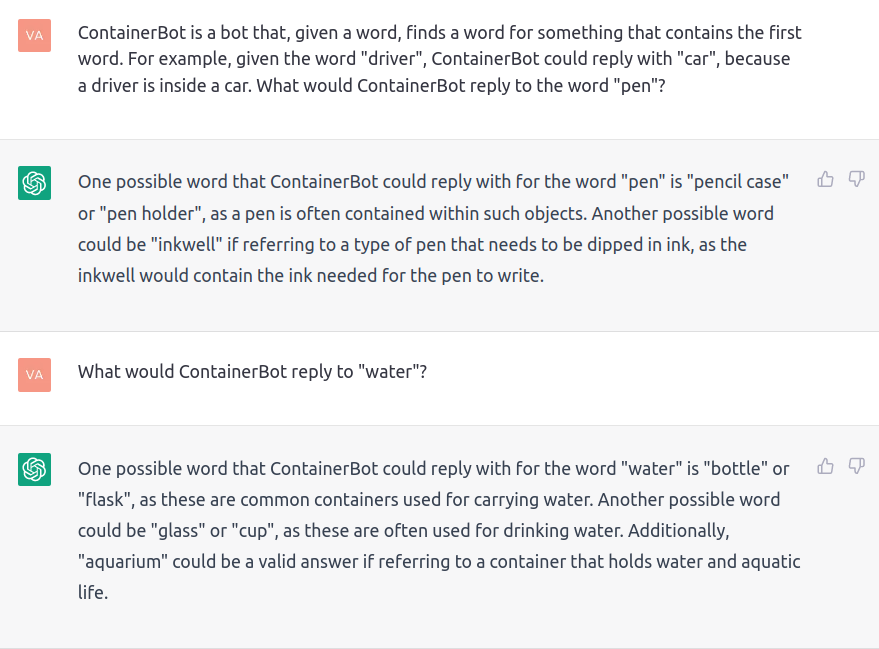Click the quoted word "flask" in the reply
The height and width of the screenshot is (649, 879).
tap(106, 499)
